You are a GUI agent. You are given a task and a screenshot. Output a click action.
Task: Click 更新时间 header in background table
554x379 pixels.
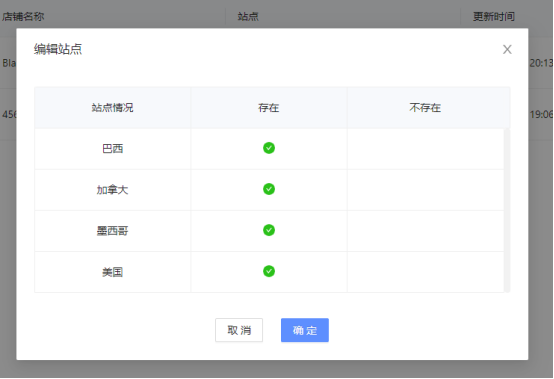[x=494, y=16]
